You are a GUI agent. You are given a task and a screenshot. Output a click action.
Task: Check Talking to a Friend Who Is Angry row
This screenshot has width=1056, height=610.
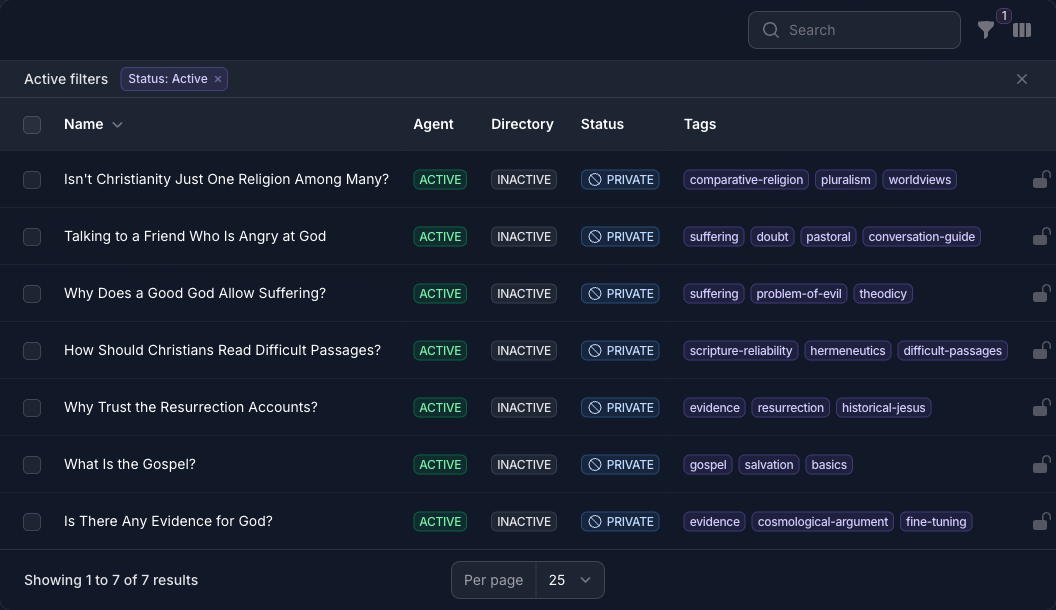click(32, 237)
